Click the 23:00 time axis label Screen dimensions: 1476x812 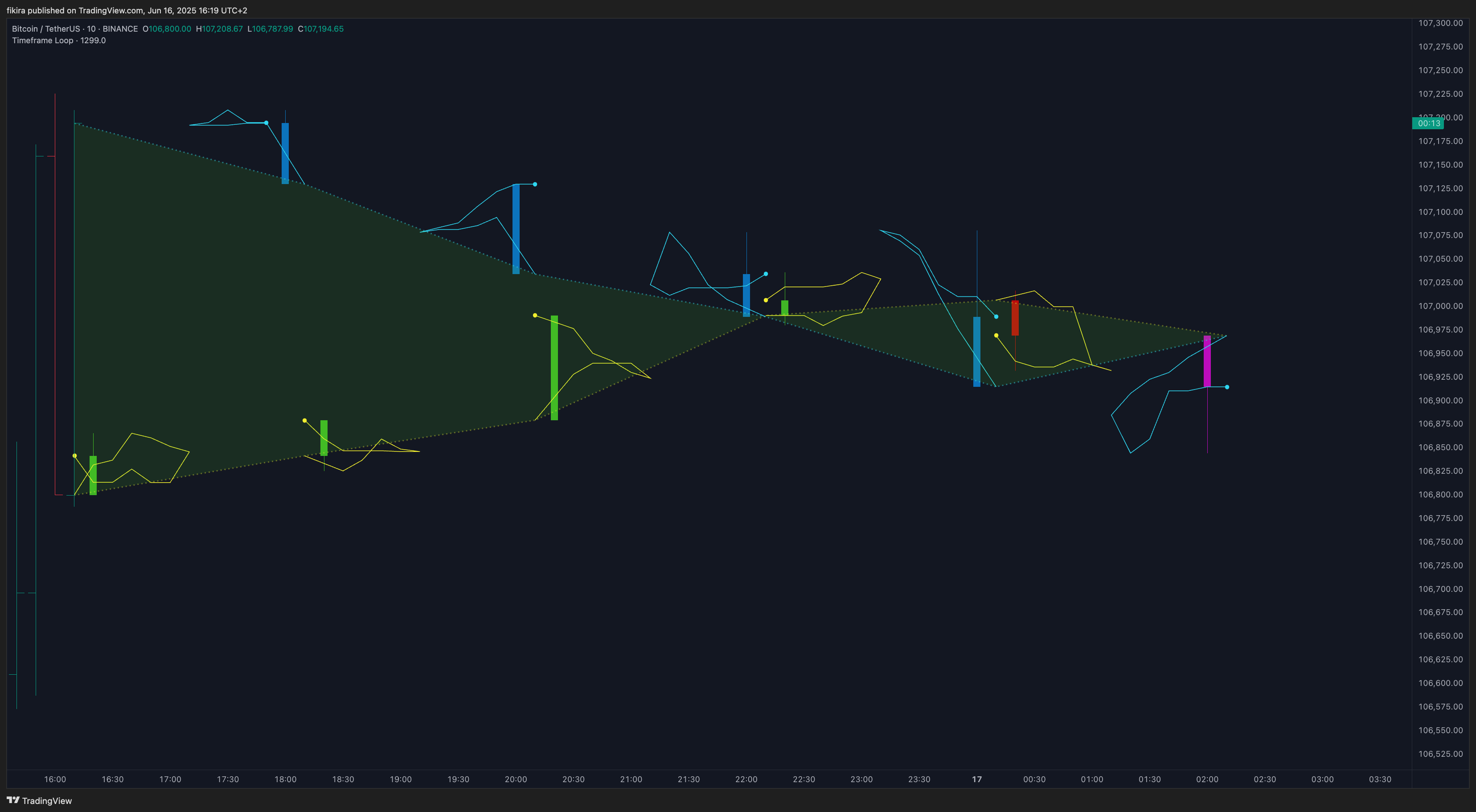tap(862, 779)
